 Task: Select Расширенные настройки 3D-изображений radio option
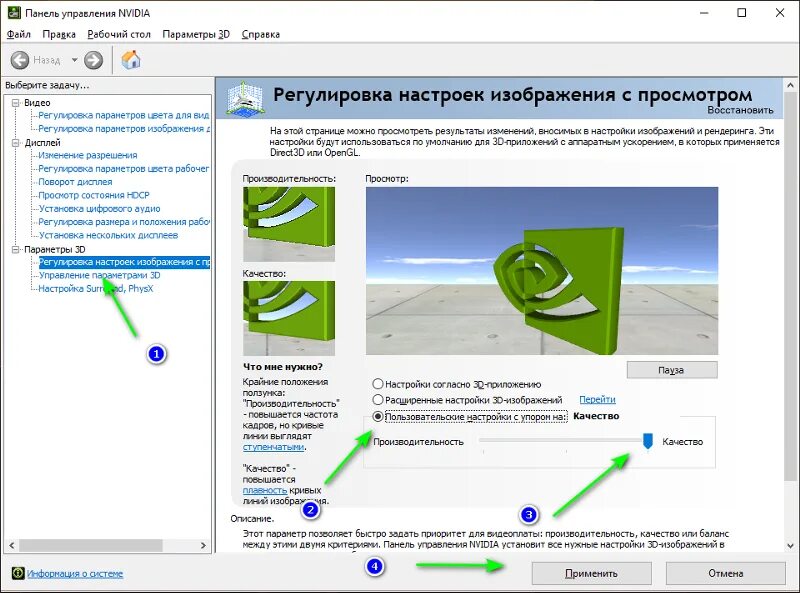pos(378,400)
